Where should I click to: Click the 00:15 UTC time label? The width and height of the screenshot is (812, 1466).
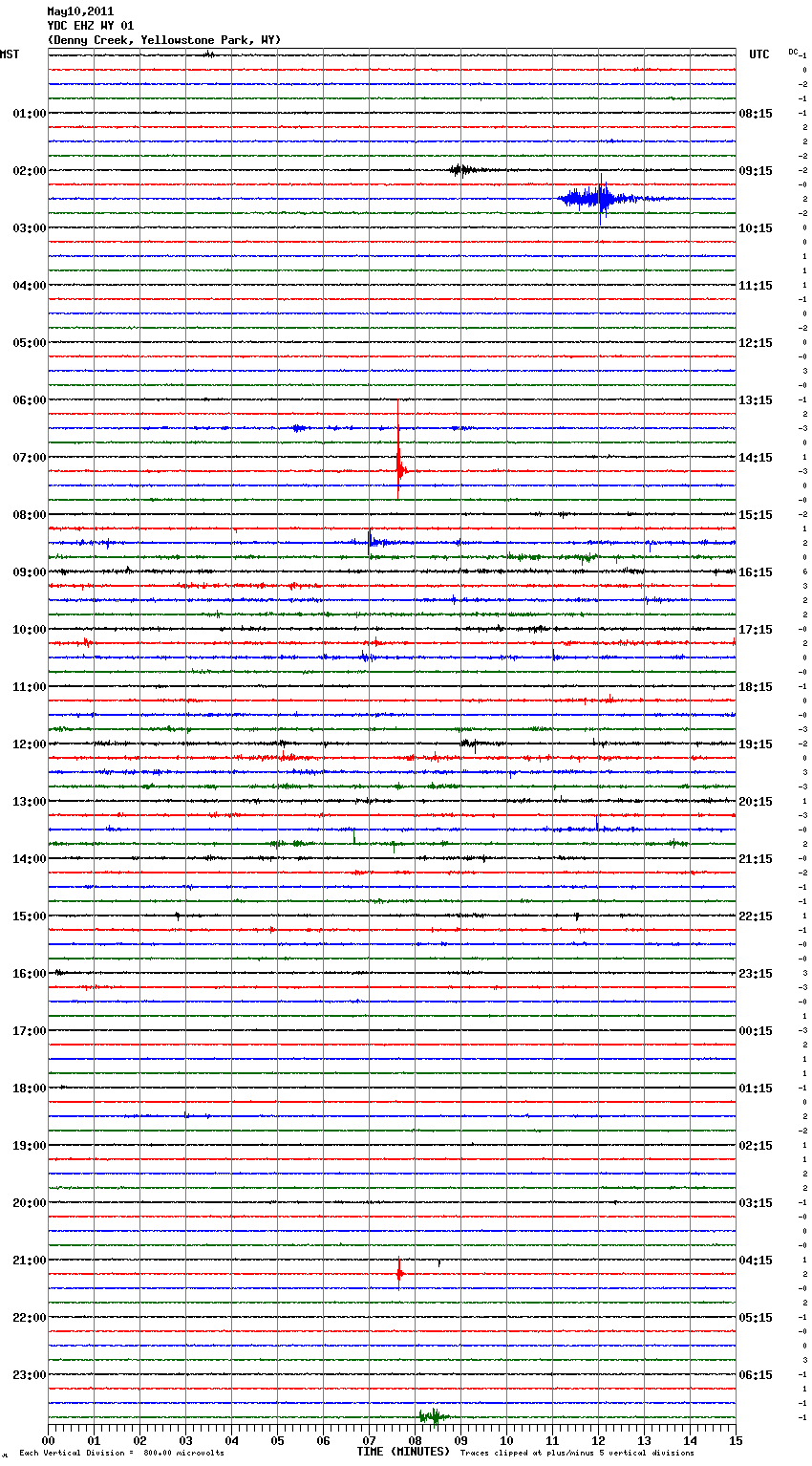[756, 1031]
